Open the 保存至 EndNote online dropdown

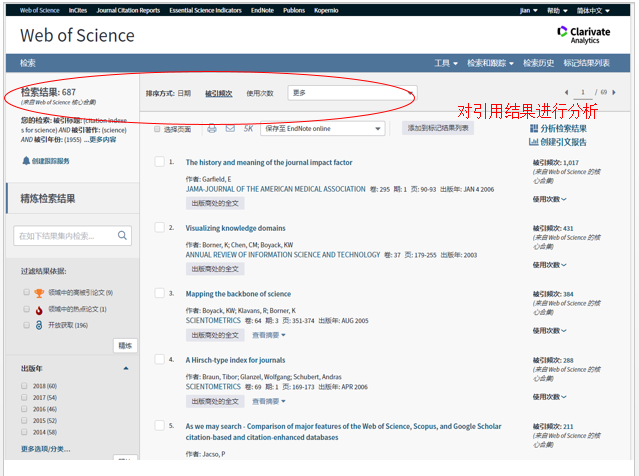322,128
